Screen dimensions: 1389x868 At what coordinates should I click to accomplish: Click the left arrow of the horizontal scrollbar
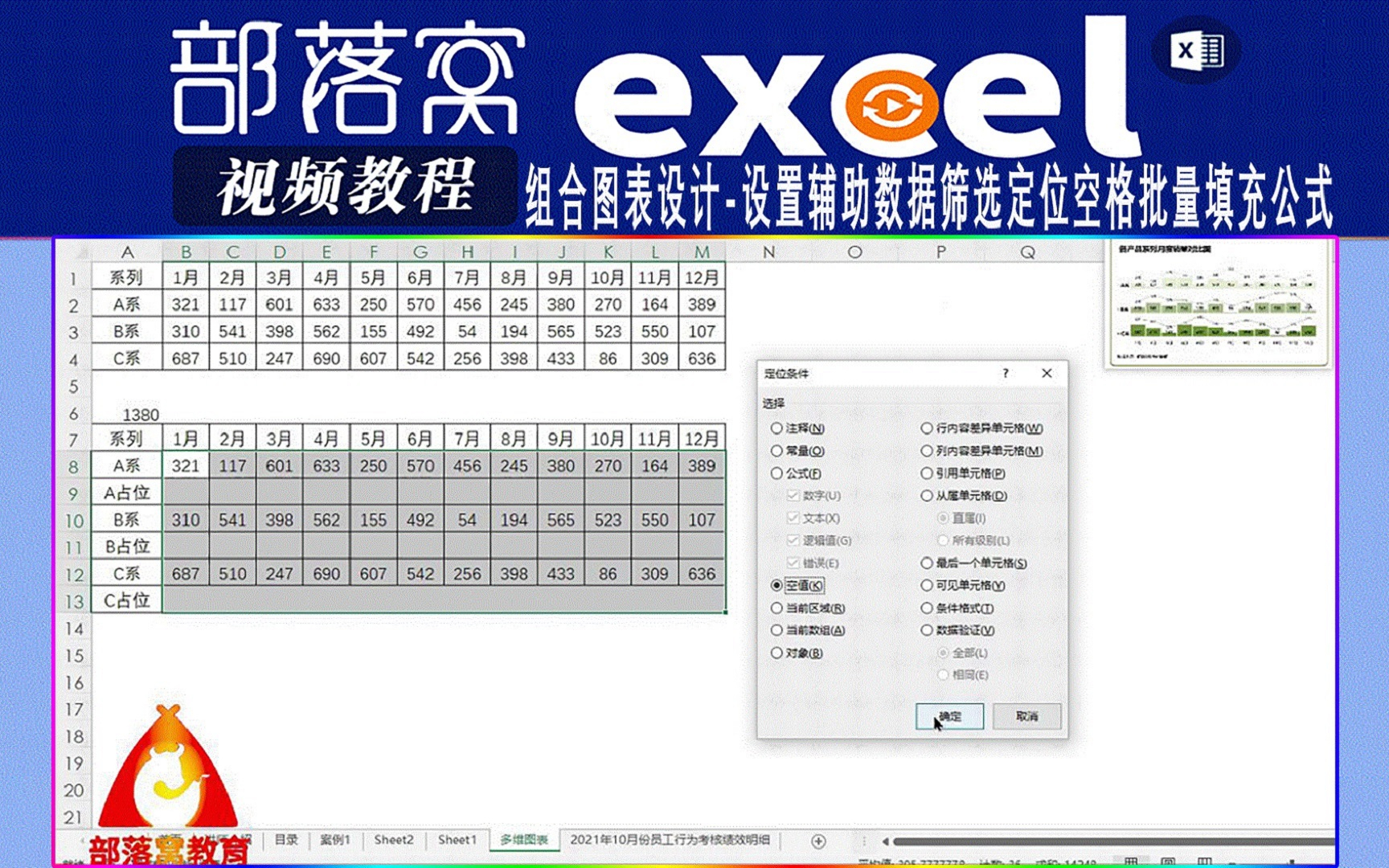(x=885, y=841)
